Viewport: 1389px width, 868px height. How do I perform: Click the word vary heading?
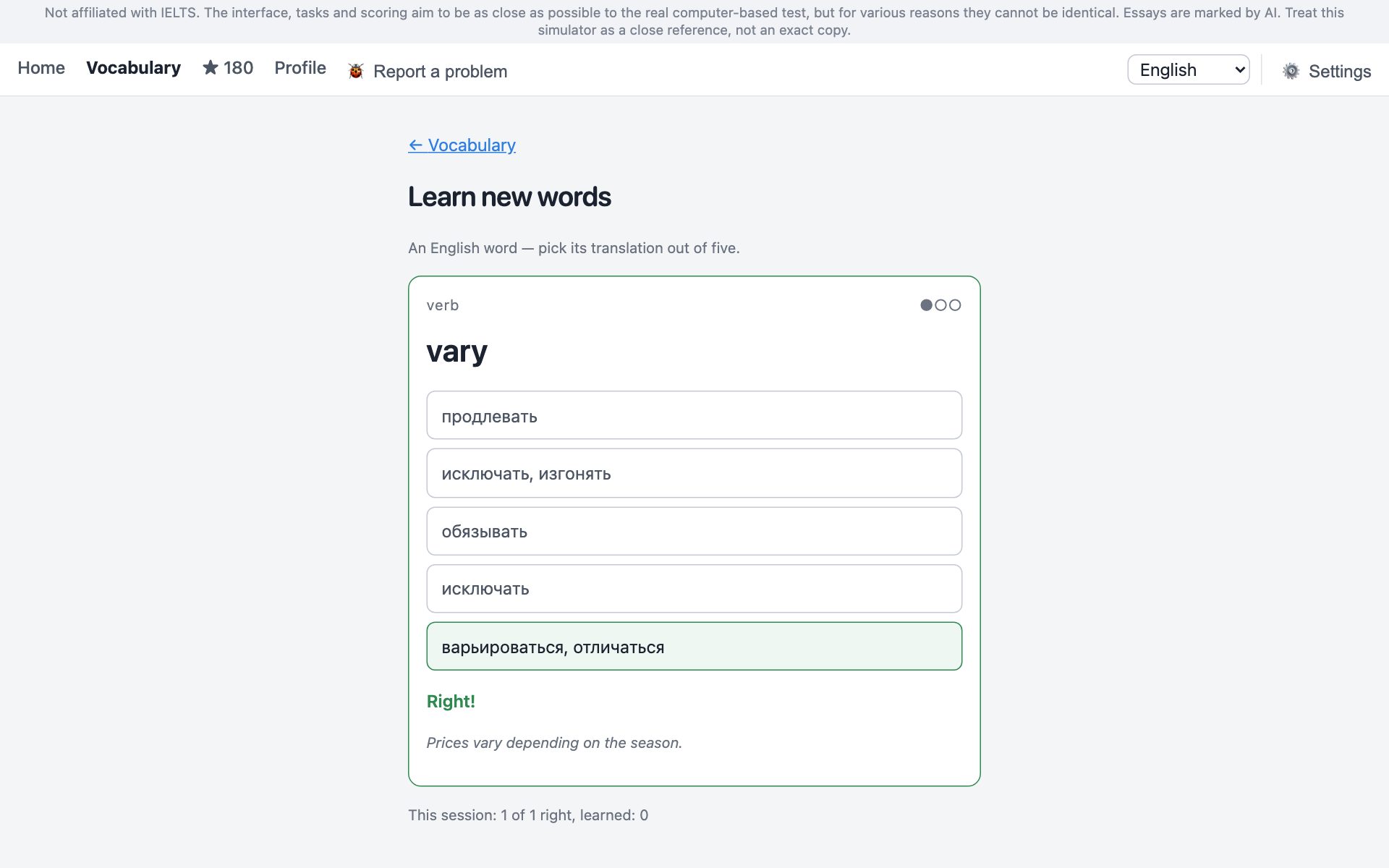456,352
